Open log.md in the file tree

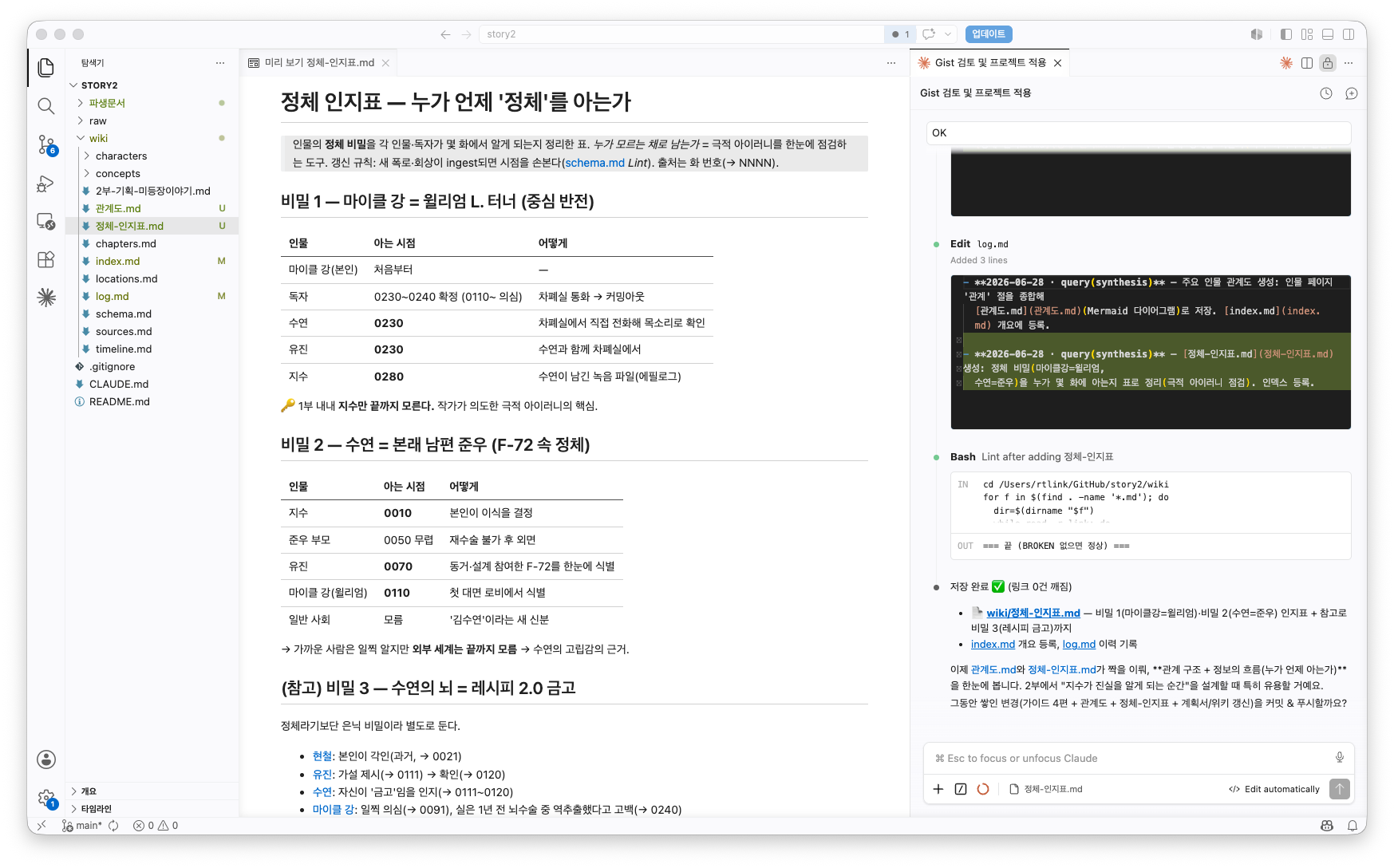pyautogui.click(x=112, y=296)
